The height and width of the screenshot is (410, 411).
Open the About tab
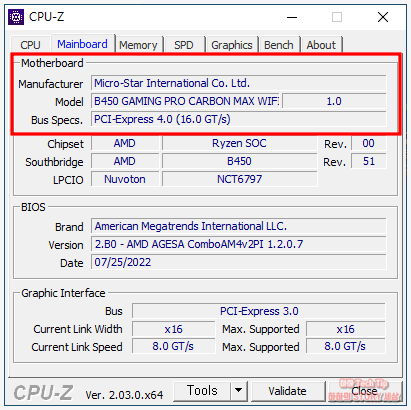[x=321, y=45]
